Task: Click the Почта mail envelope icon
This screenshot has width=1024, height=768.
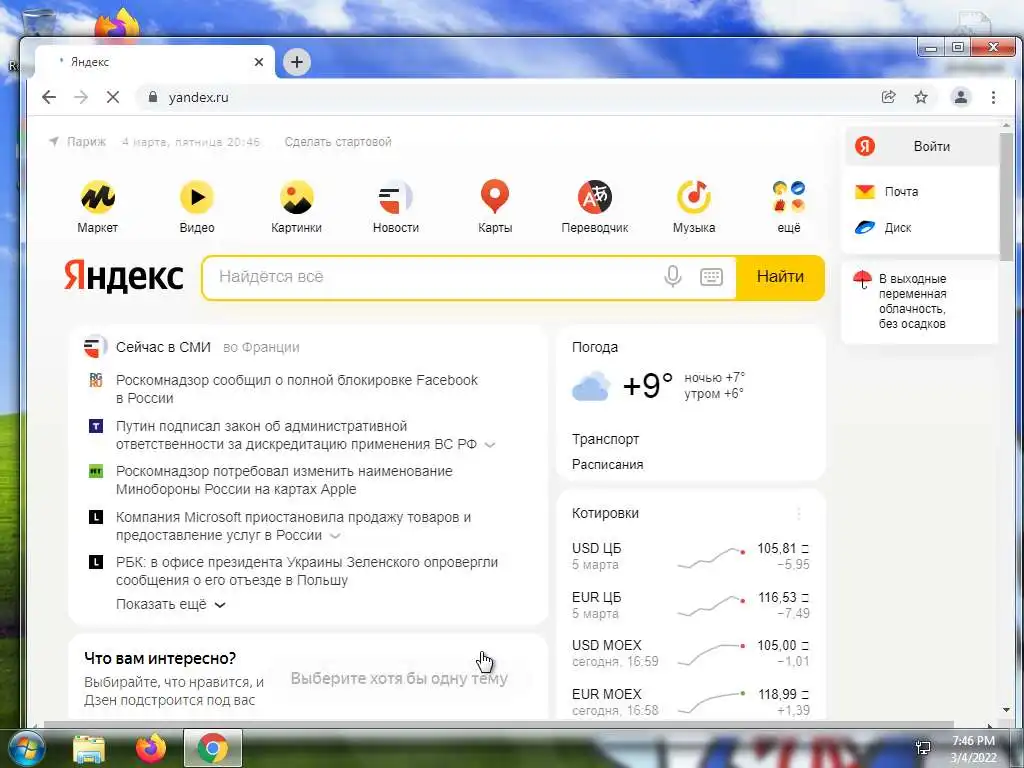Action: pyautogui.click(x=865, y=191)
